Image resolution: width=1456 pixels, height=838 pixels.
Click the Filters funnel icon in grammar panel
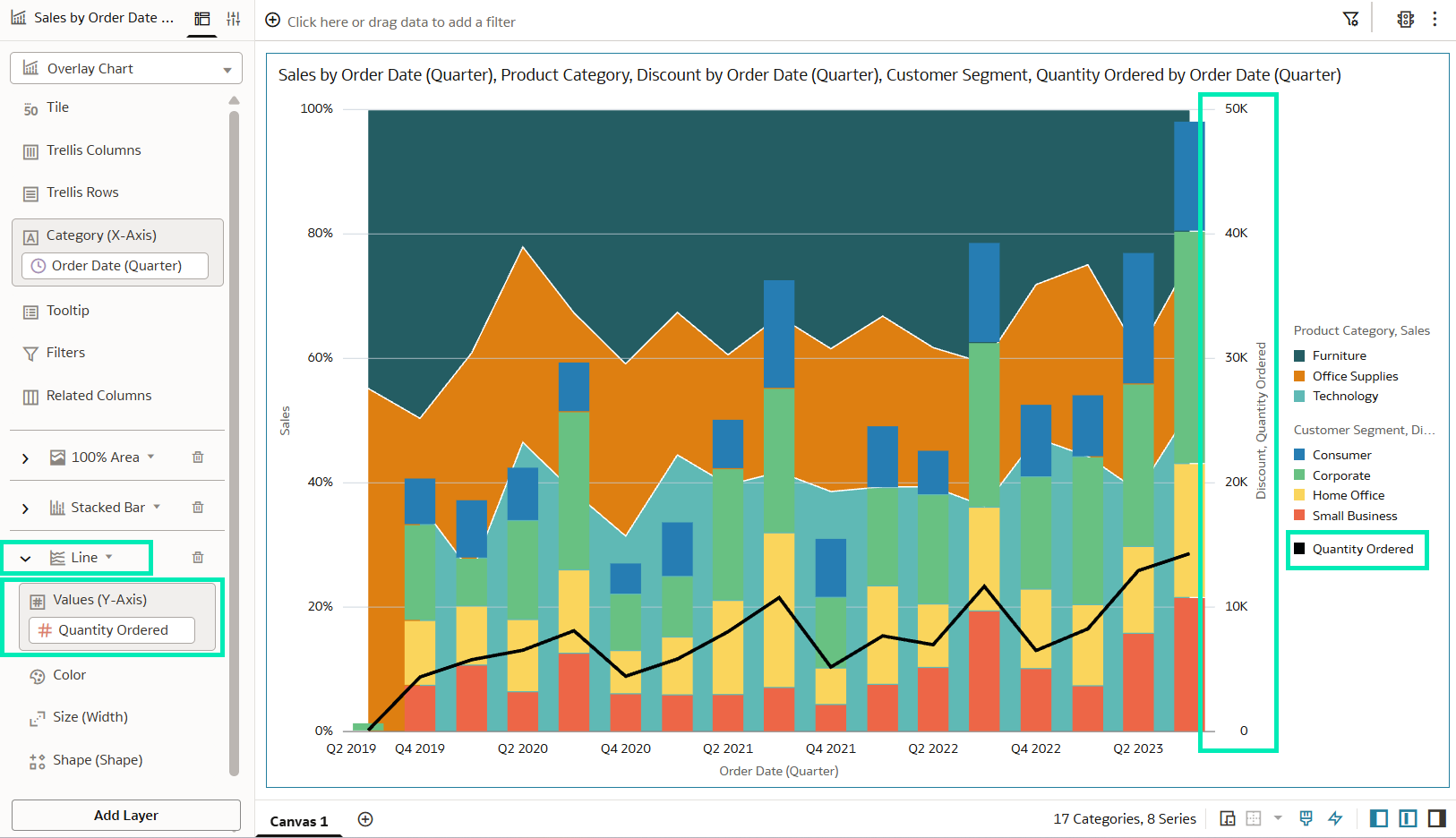coord(31,354)
